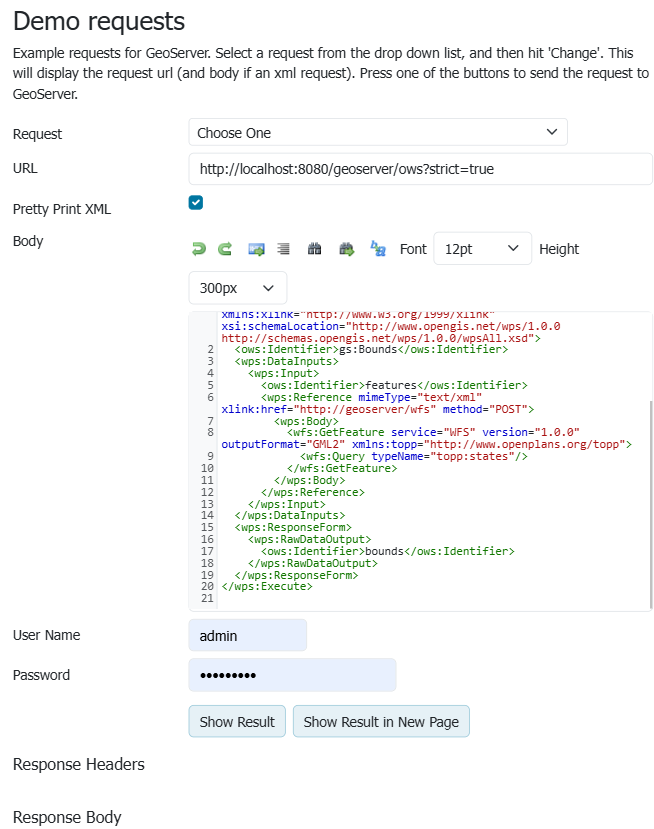Open search with the binoculars icon

314,249
